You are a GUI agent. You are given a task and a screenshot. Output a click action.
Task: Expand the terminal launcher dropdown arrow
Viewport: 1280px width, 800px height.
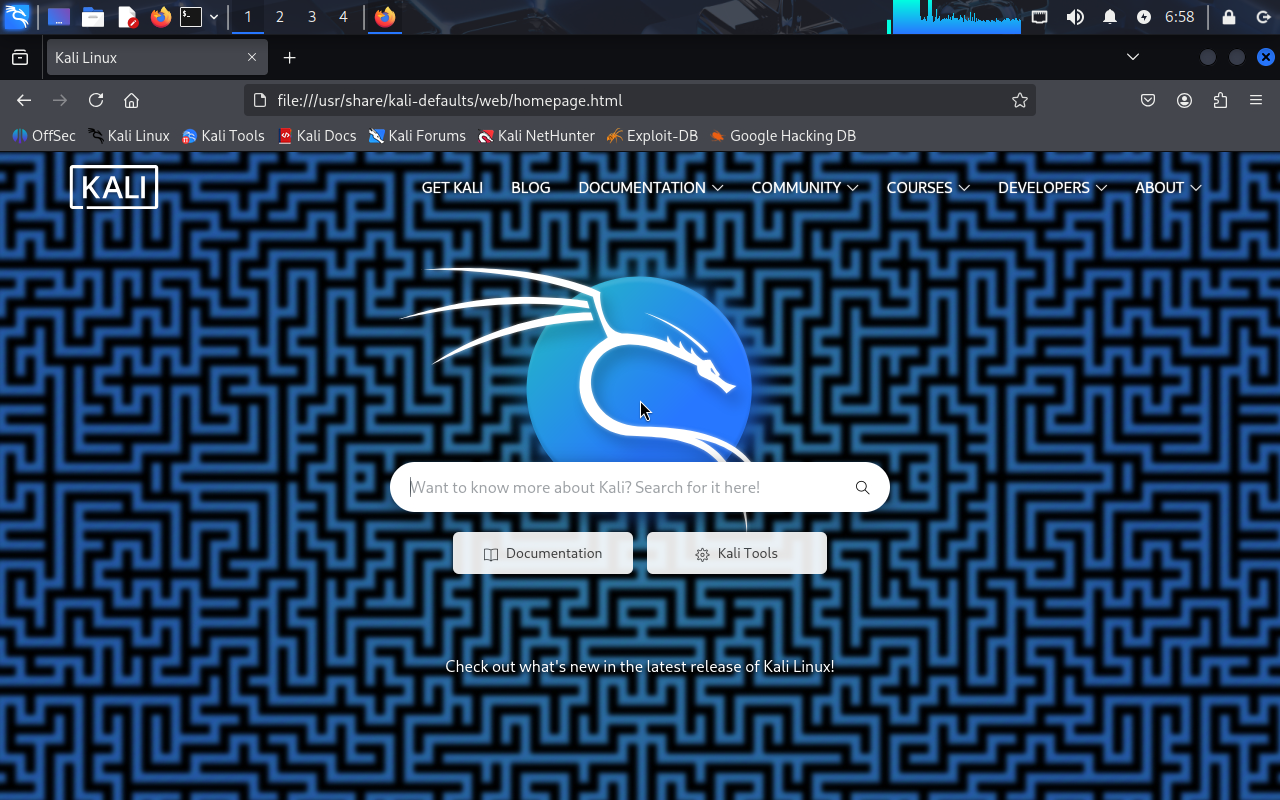(214, 17)
